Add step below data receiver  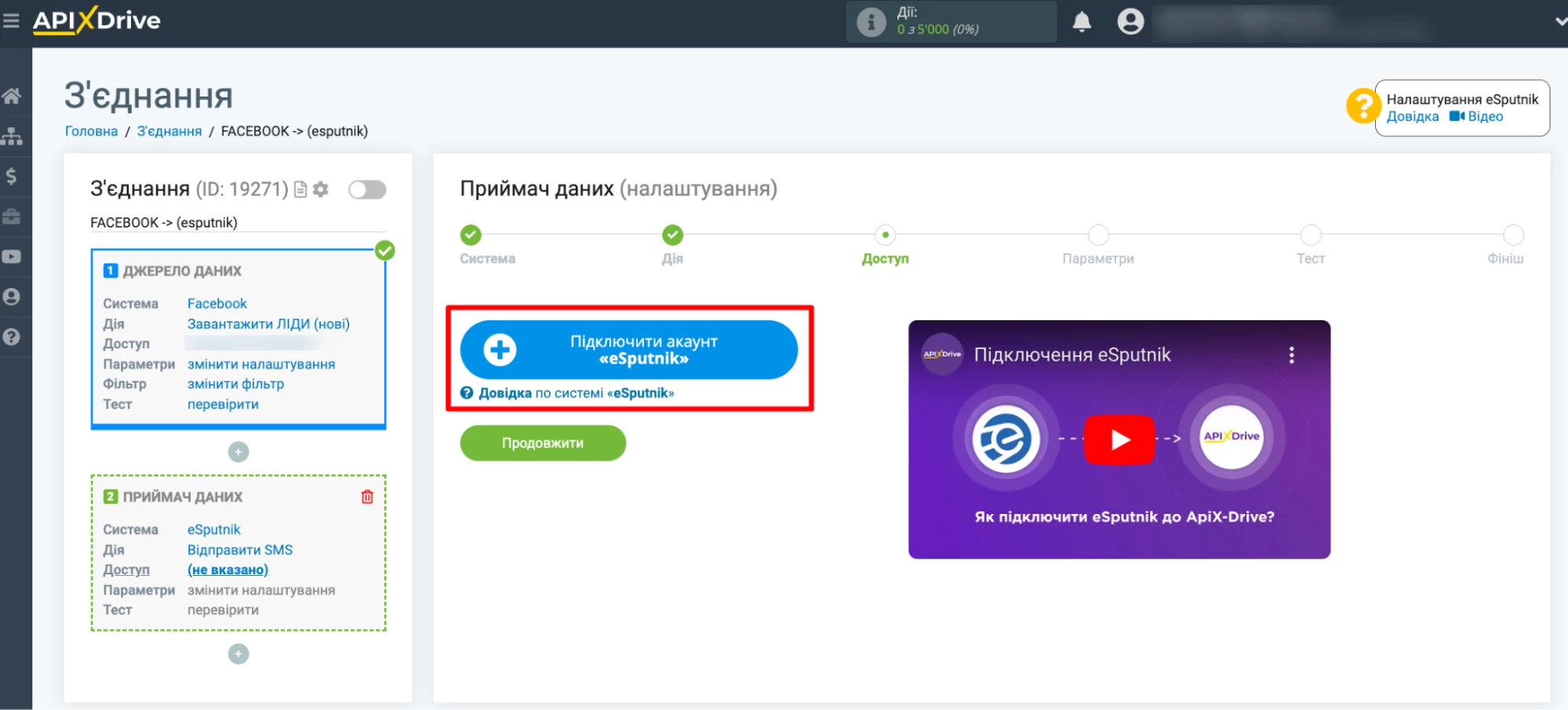click(x=238, y=654)
